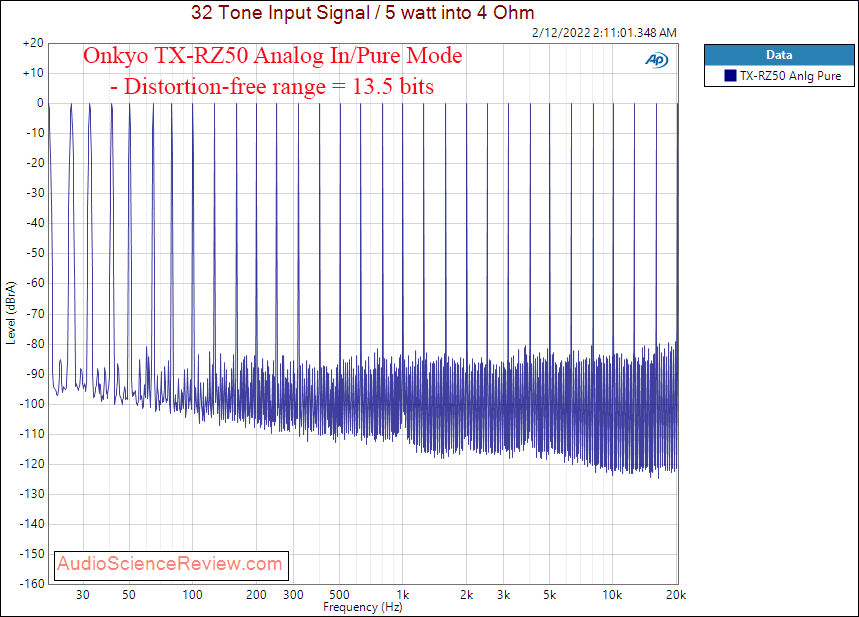Click the annotation "Onkyo TX-RZ50 Analog In/Pure Mode"
Image resolution: width=859 pixels, height=617 pixels.
(x=273, y=55)
